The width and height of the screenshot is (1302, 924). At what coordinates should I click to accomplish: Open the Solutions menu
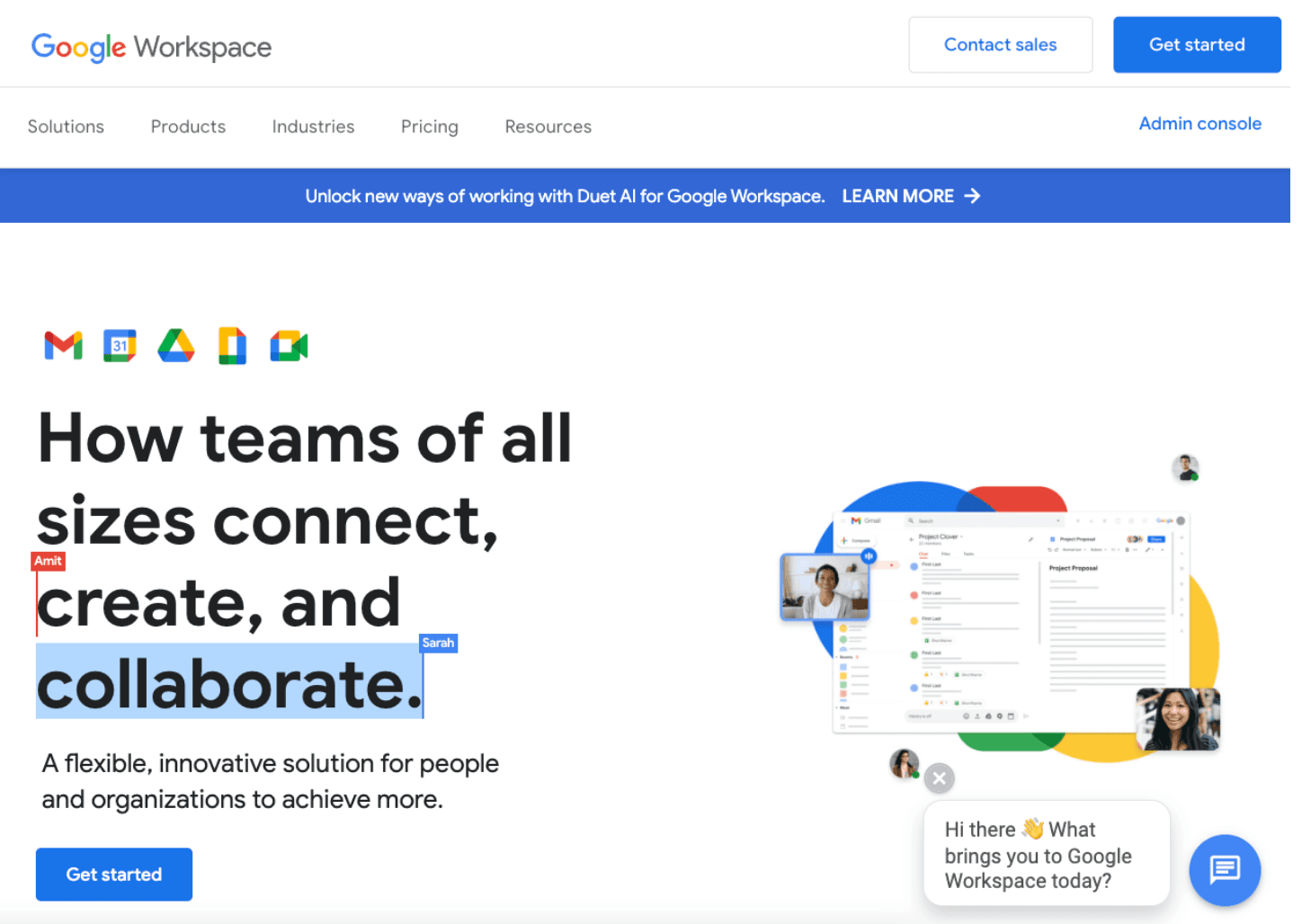[x=66, y=127]
